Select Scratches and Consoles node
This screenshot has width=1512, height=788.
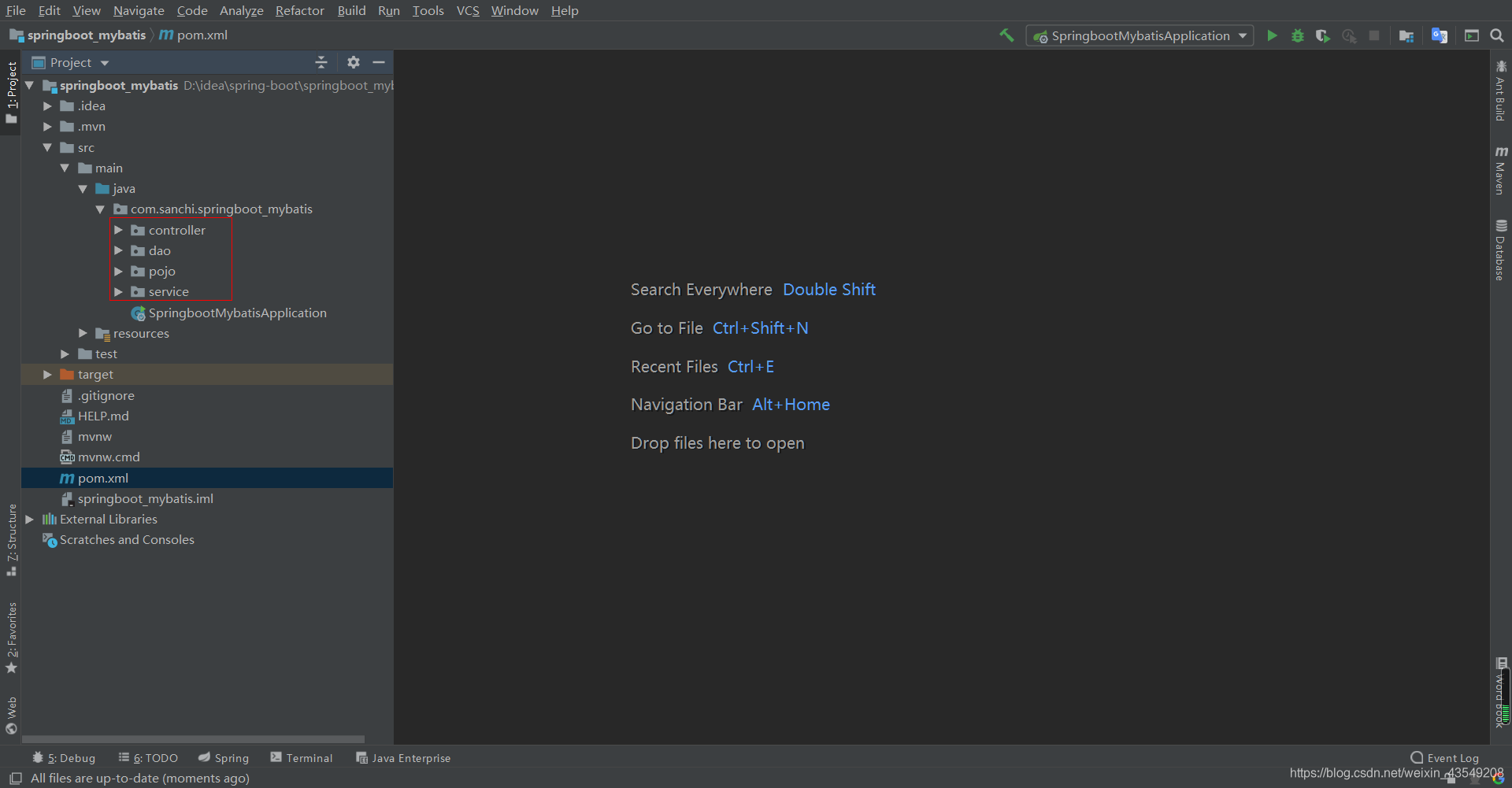[126, 539]
